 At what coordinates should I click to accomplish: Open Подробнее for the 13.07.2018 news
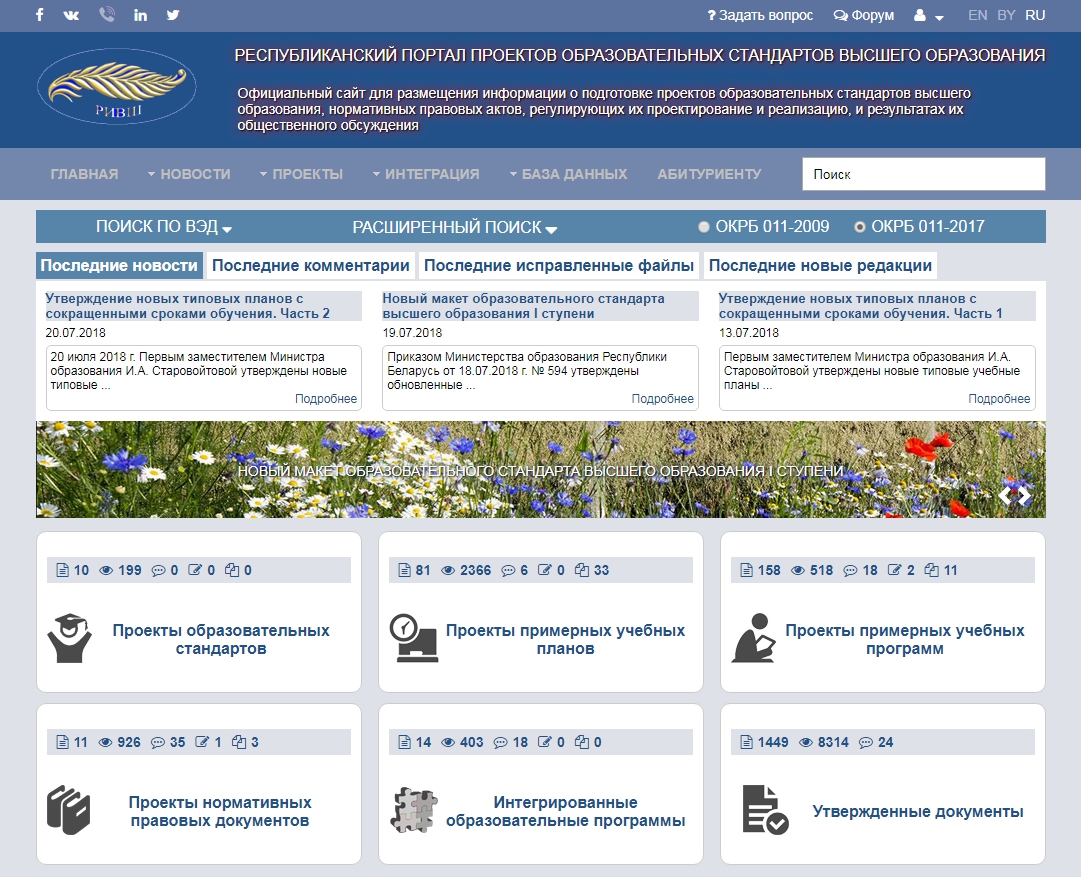coord(999,399)
